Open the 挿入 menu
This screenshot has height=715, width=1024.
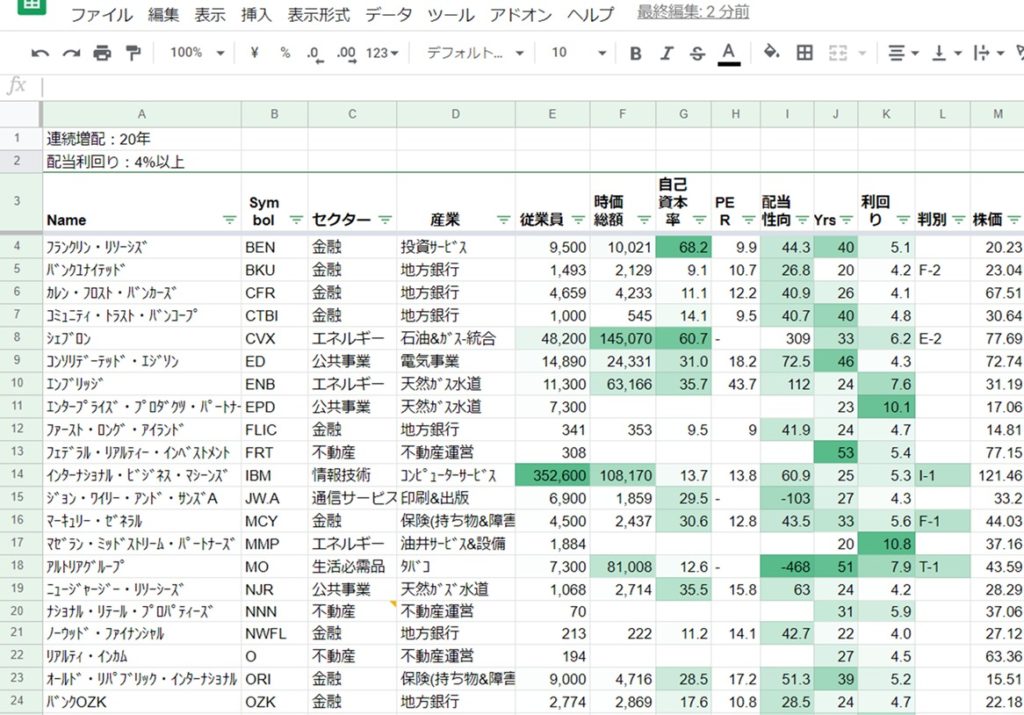pyautogui.click(x=256, y=14)
